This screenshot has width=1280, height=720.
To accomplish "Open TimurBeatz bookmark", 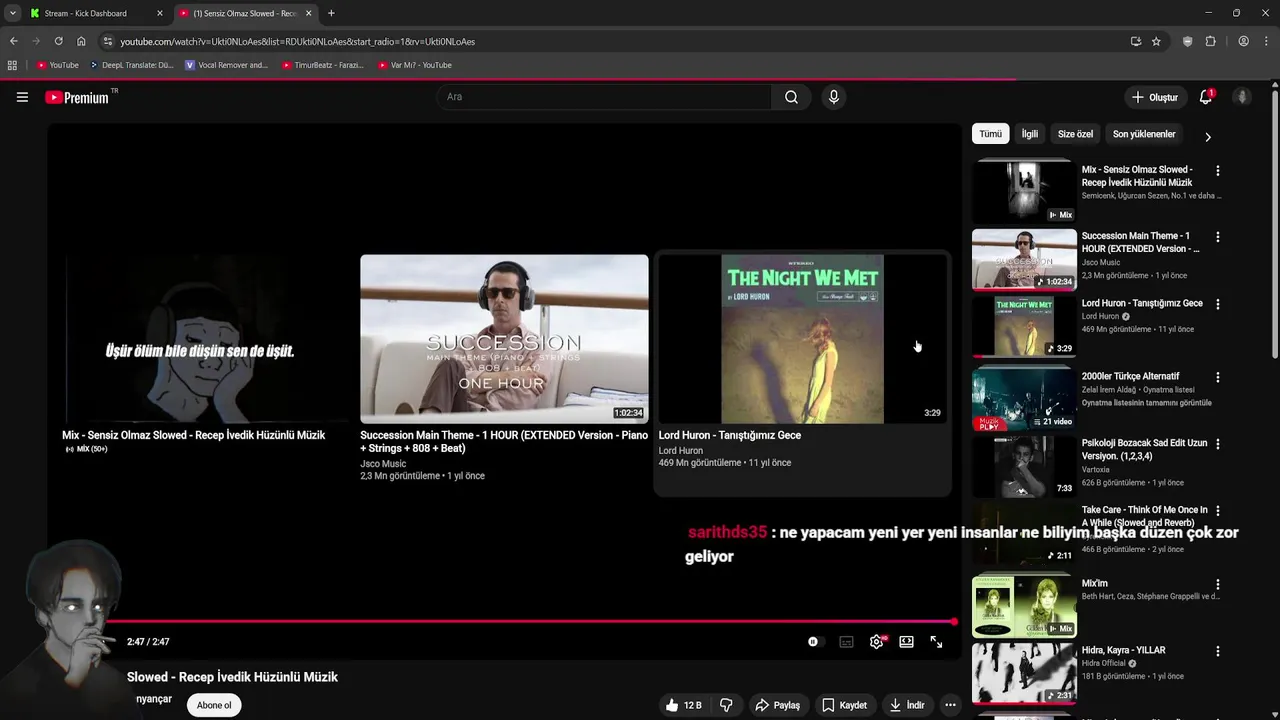I will click(323, 65).
